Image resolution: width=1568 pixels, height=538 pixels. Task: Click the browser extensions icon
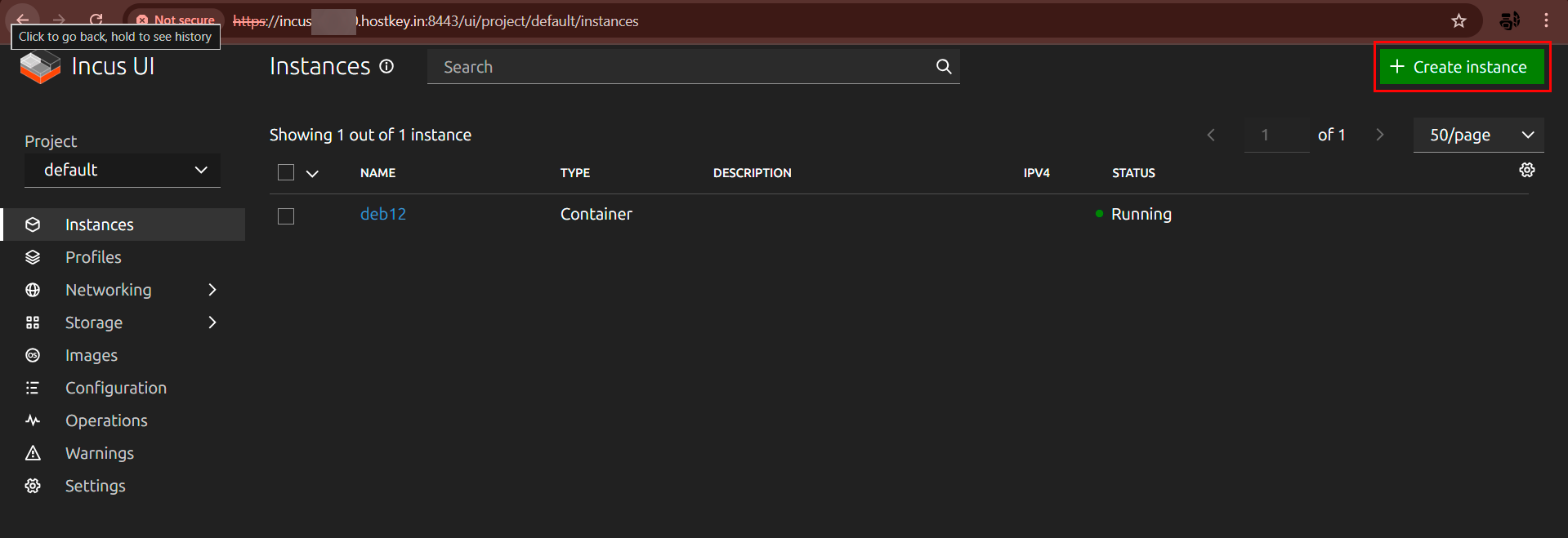click(x=1509, y=21)
